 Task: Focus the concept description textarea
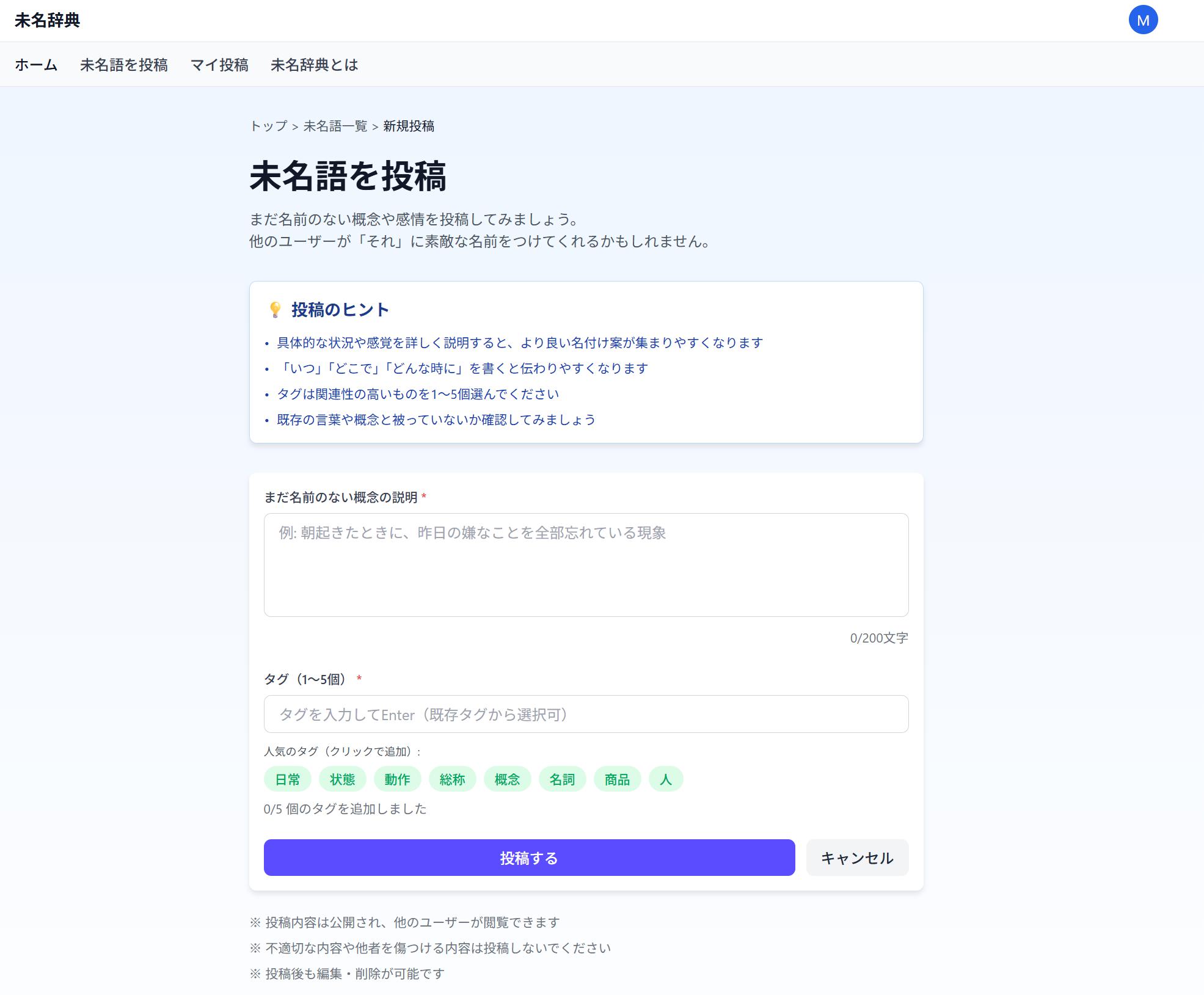(x=586, y=564)
